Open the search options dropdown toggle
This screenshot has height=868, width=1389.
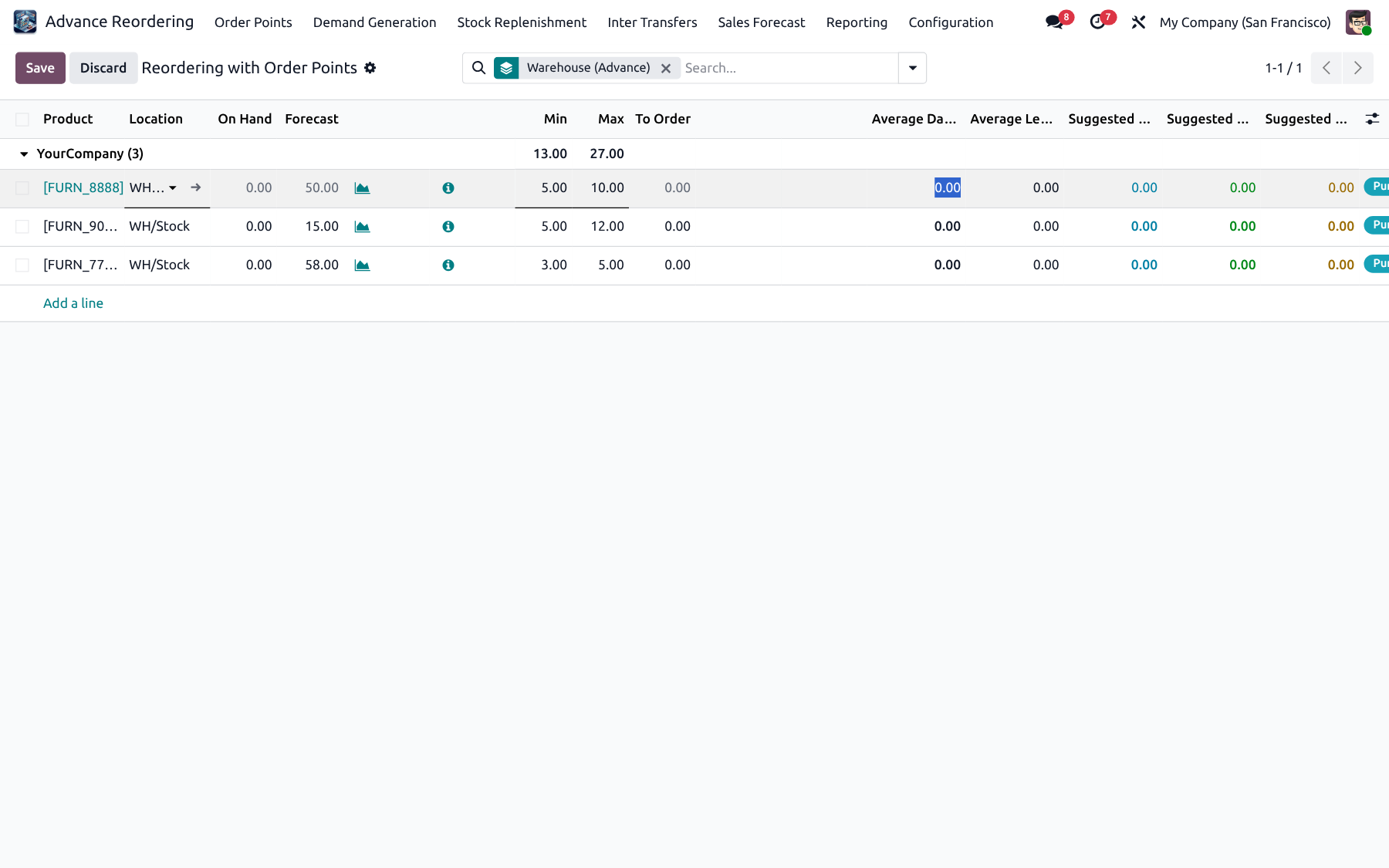pyautogui.click(x=912, y=68)
